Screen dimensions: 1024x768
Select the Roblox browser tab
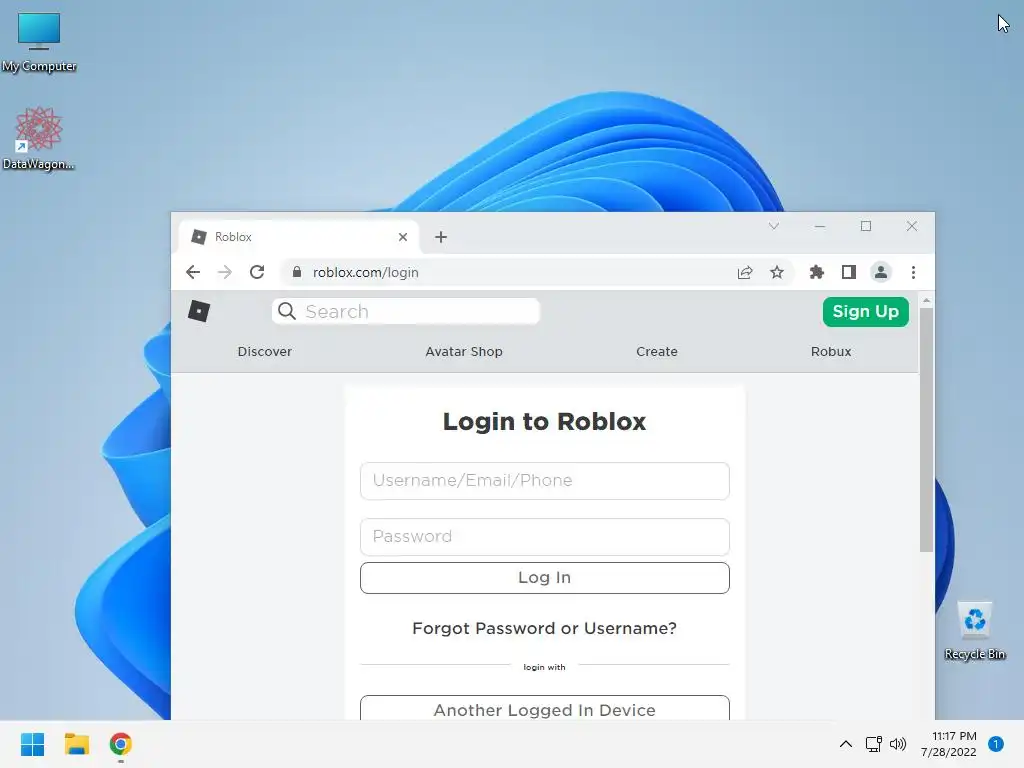[297, 237]
